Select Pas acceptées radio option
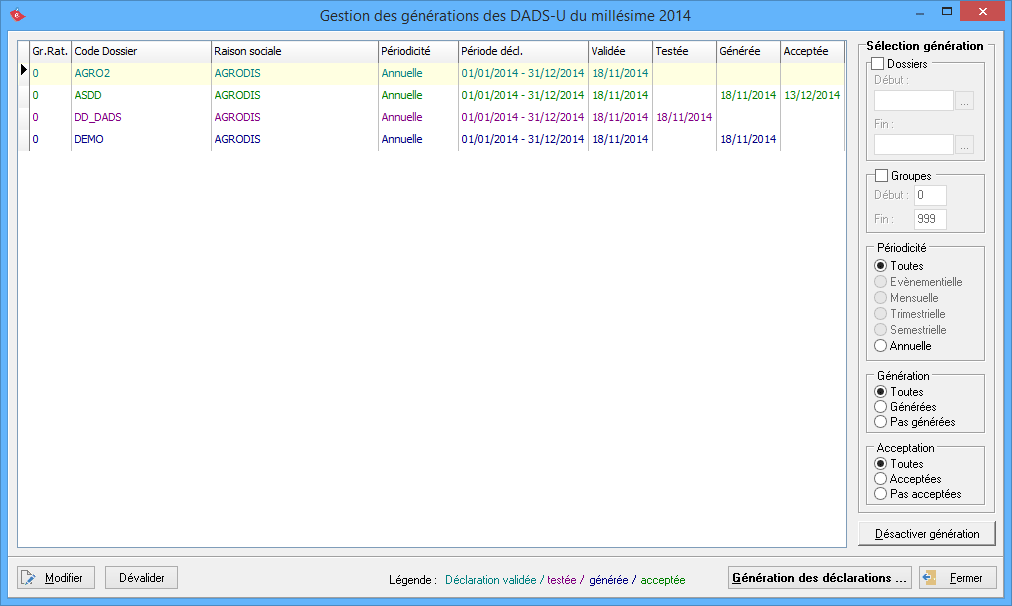 pyautogui.click(x=881, y=494)
